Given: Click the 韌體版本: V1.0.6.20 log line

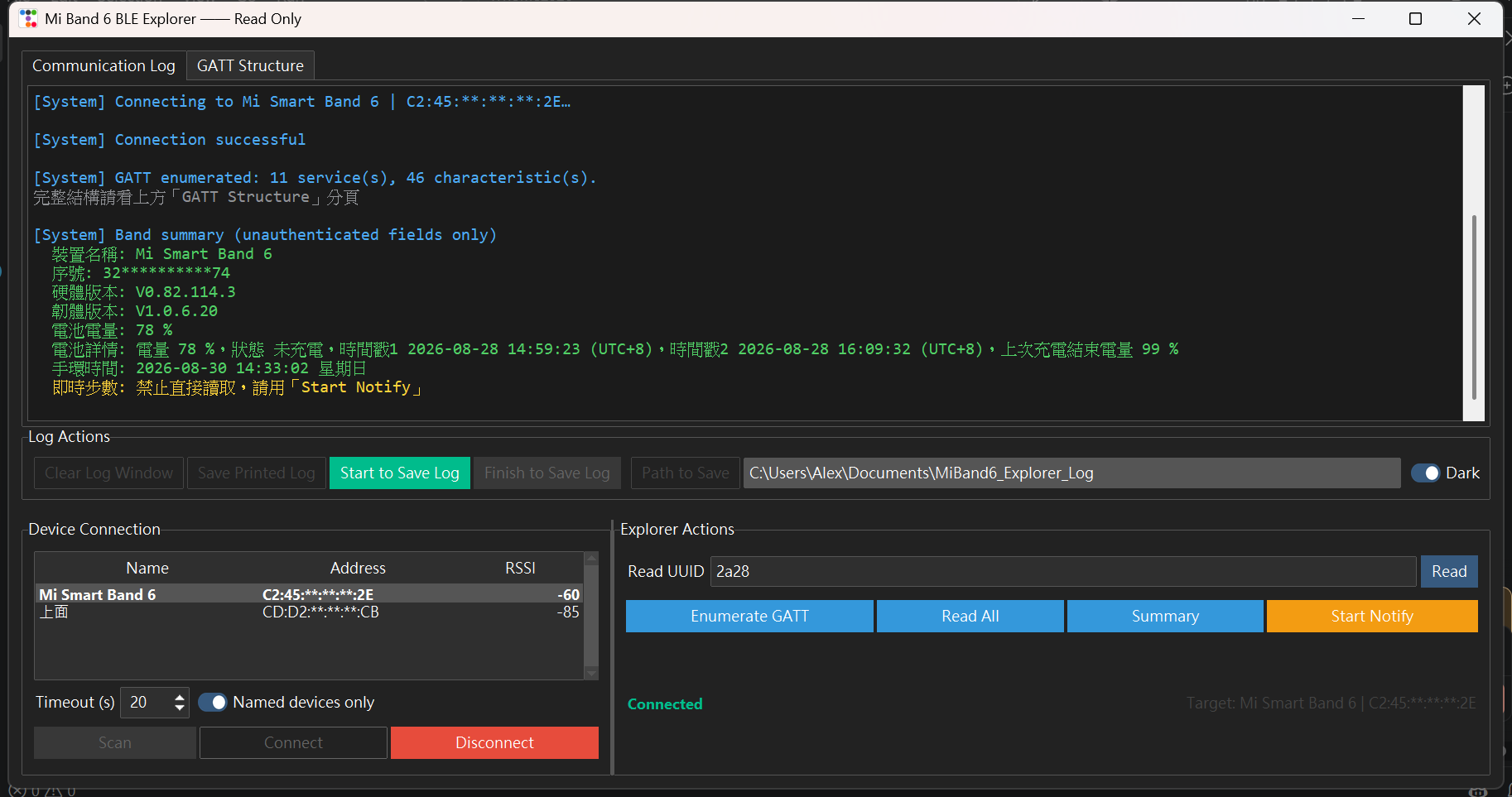Looking at the screenshot, I should (135, 311).
